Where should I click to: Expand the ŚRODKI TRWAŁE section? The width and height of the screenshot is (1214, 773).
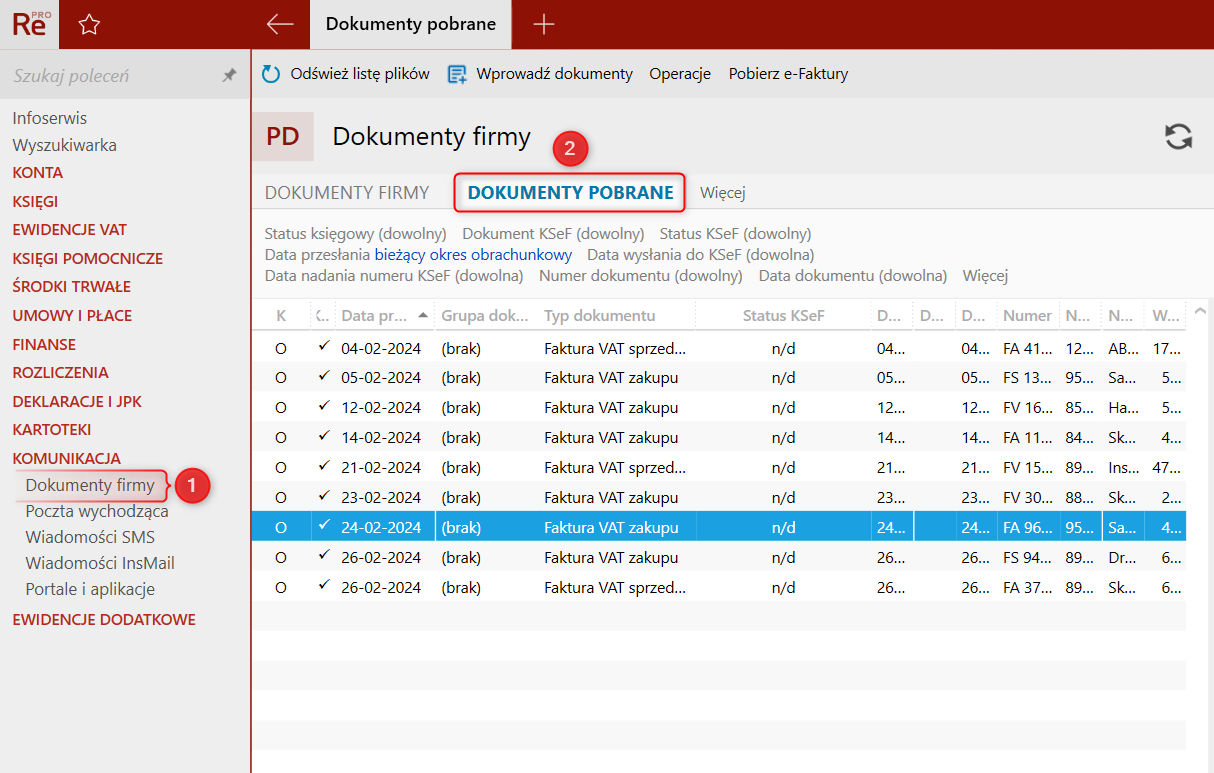click(72, 286)
